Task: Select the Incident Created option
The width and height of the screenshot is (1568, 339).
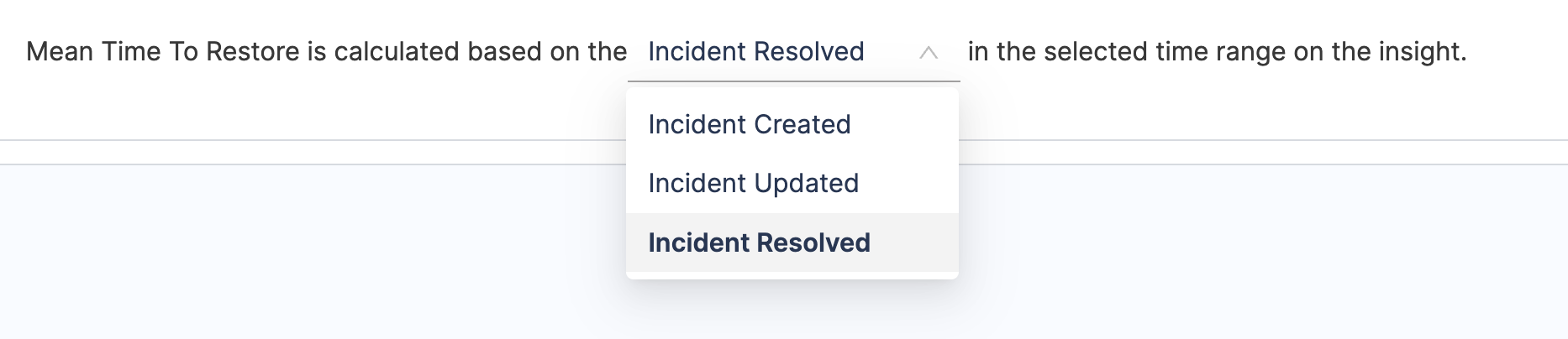Action: 749,124
